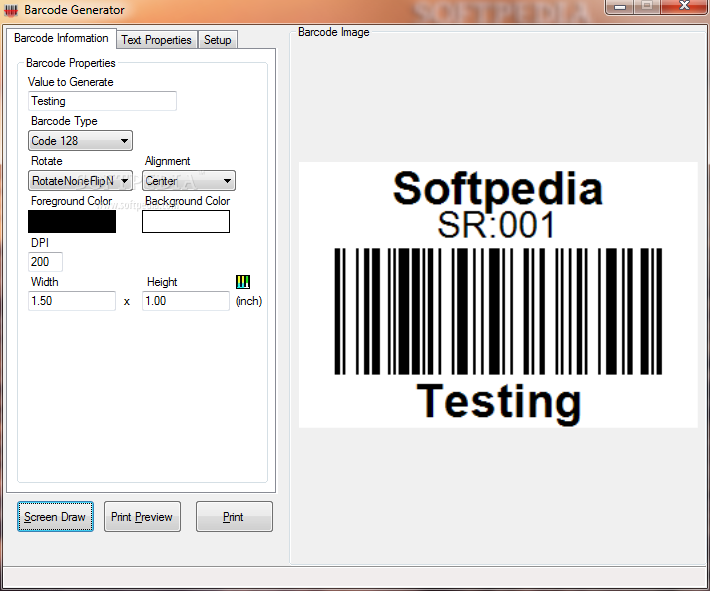Viewport: 710px width, 591px height.
Task: Click the Height field showing 1.00
Action: pos(186,301)
